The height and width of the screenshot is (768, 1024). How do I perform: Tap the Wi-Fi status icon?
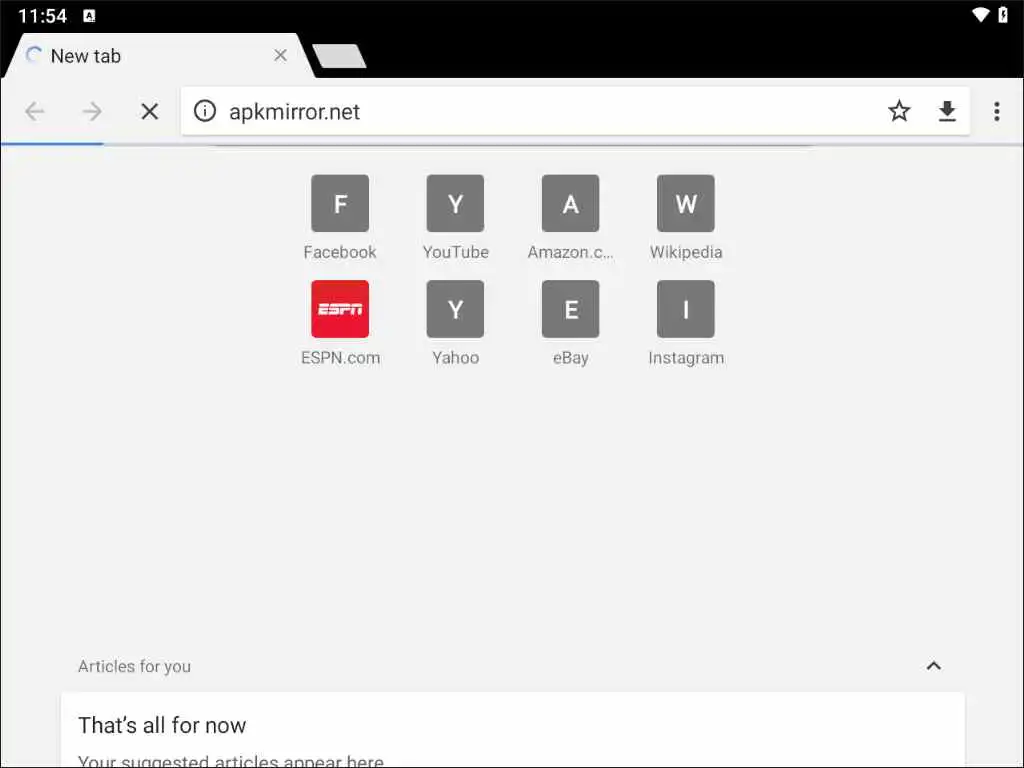click(x=980, y=15)
